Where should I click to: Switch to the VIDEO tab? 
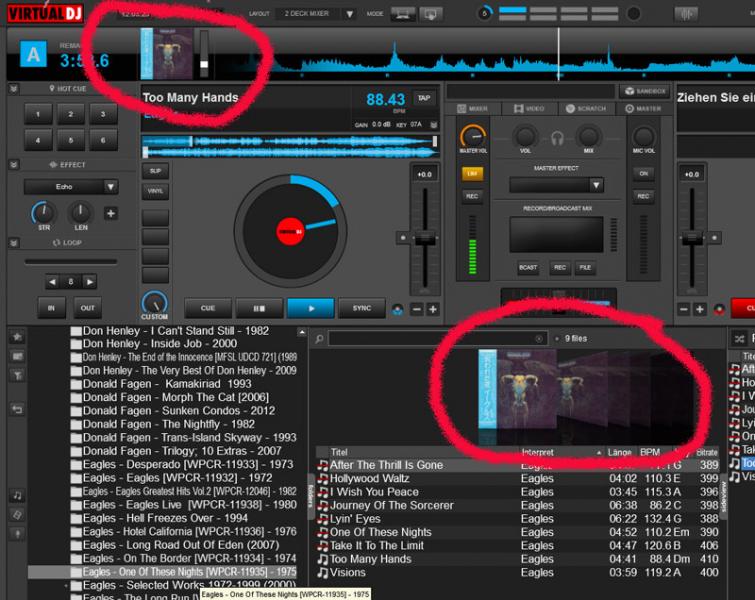coord(529,109)
